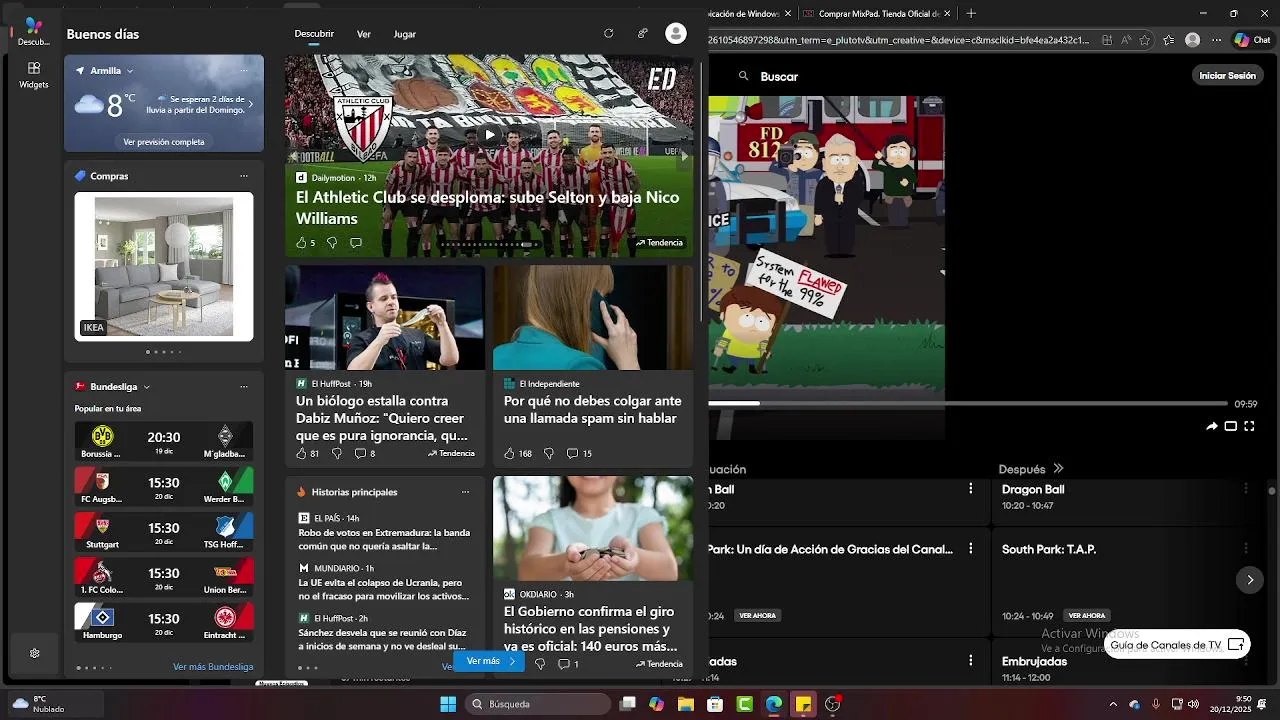This screenshot has height=720, width=1280.
Task: Open Windows Start menu
Action: 447,704
